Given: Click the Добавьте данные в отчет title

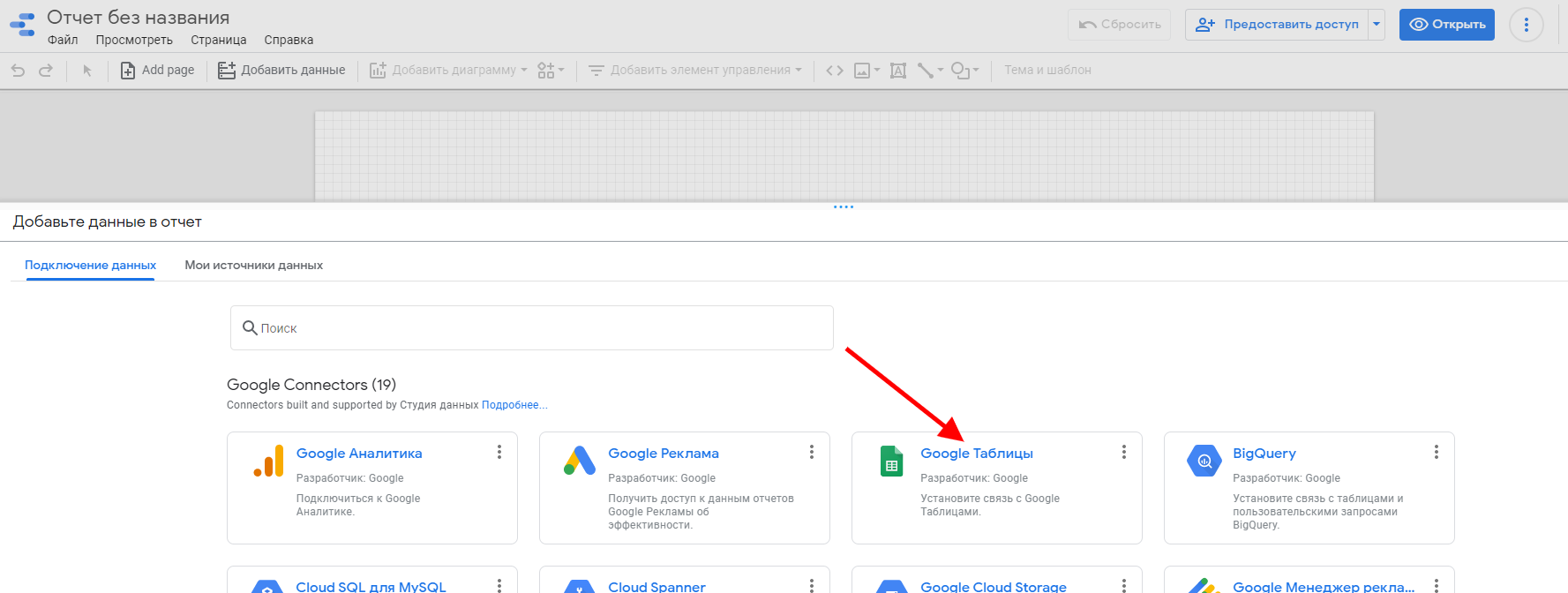Looking at the screenshot, I should (x=108, y=221).
